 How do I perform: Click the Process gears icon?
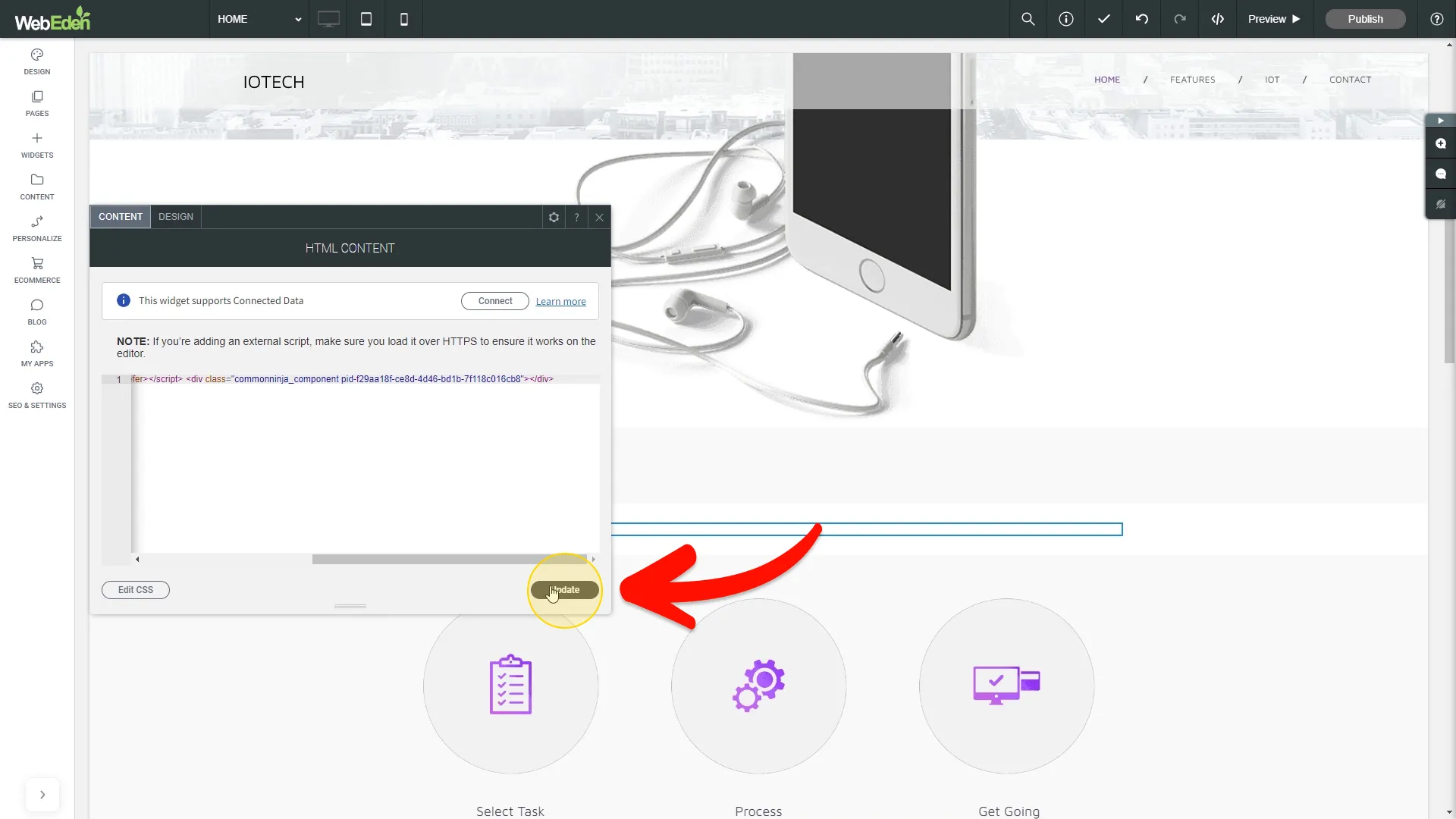[x=759, y=685]
